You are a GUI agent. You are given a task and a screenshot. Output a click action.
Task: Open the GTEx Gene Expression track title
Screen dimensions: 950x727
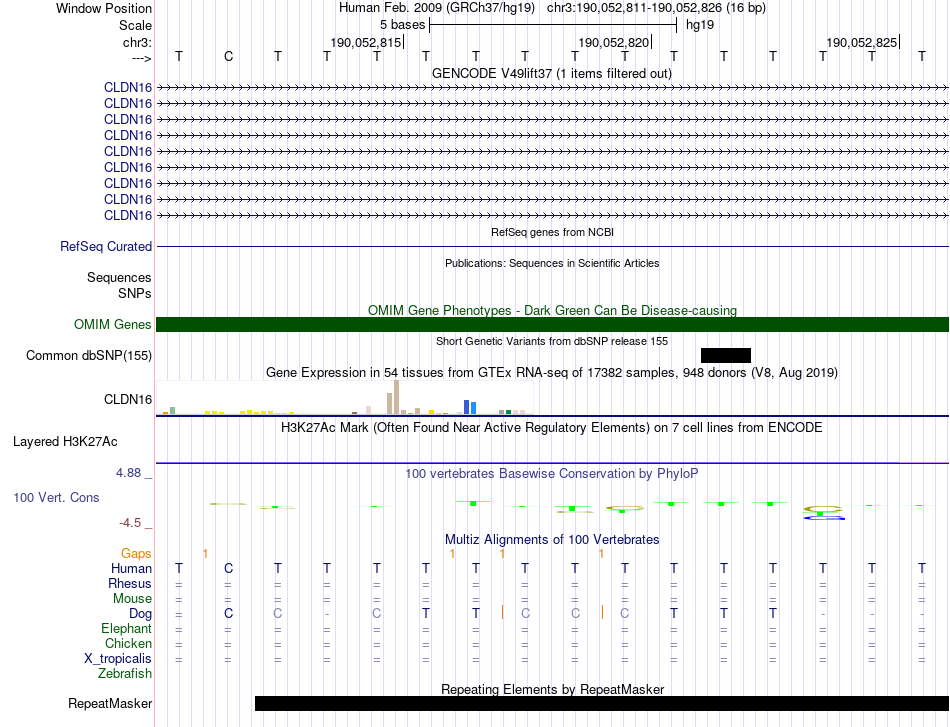coord(552,373)
